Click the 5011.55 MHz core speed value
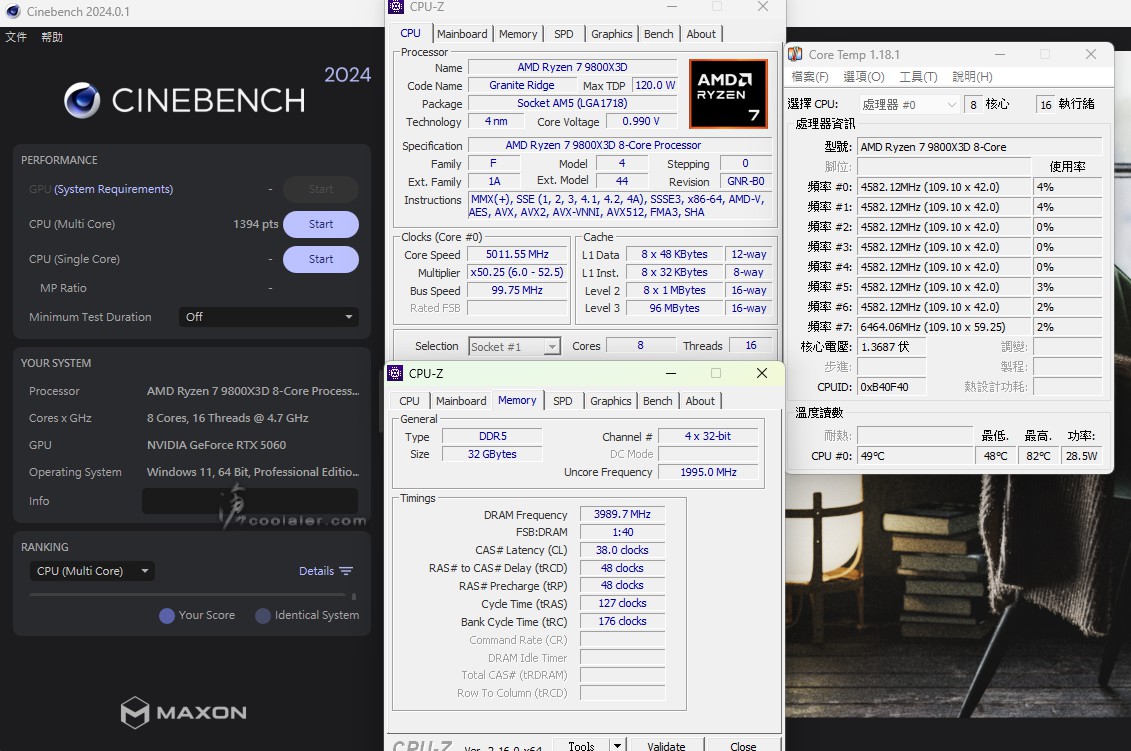 point(517,254)
